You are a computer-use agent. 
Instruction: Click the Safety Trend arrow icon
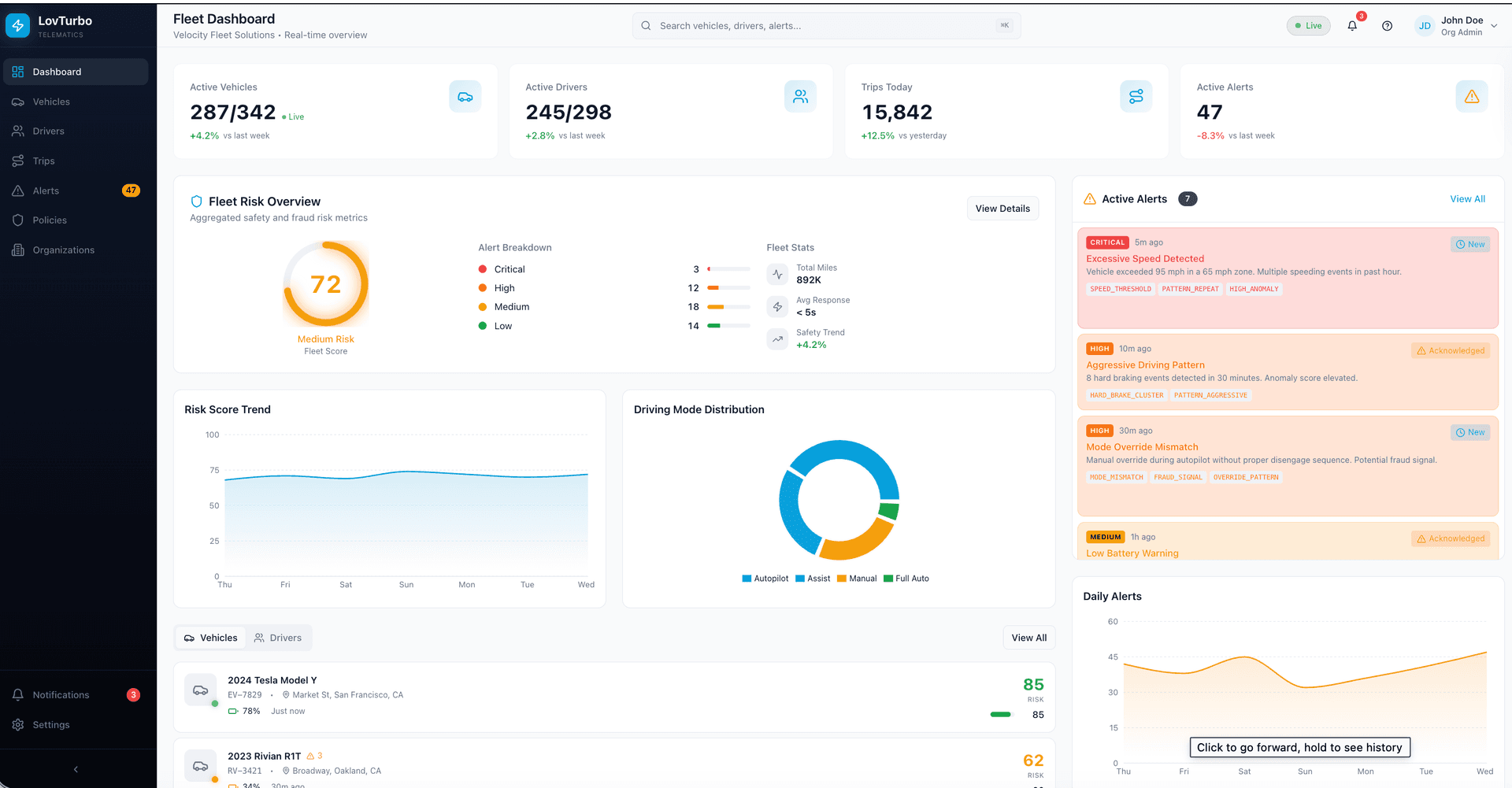point(778,339)
